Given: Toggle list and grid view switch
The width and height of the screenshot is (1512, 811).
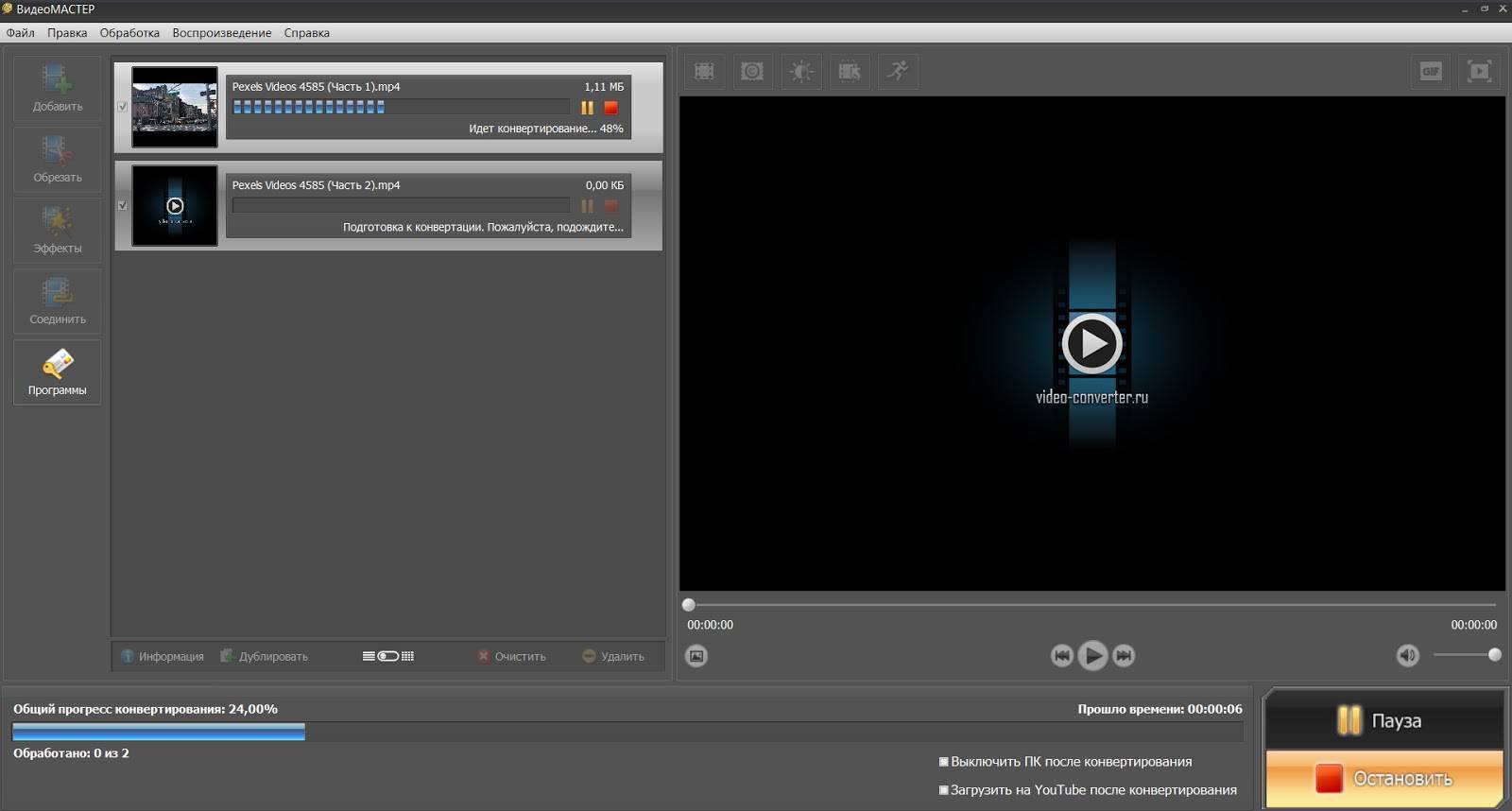Looking at the screenshot, I should click(x=388, y=656).
